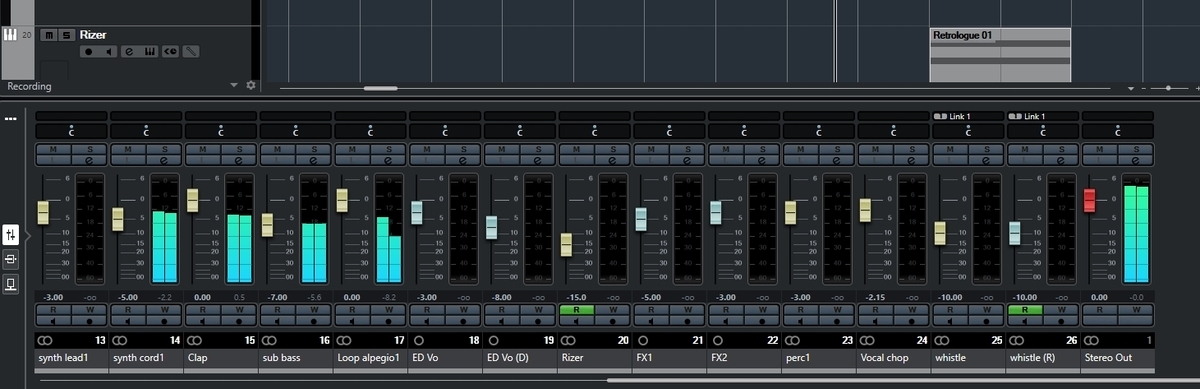Viewport: 1200px width, 389px height.
Task: Click the -2.2 peak level on synth cord1
Action: [166, 297]
